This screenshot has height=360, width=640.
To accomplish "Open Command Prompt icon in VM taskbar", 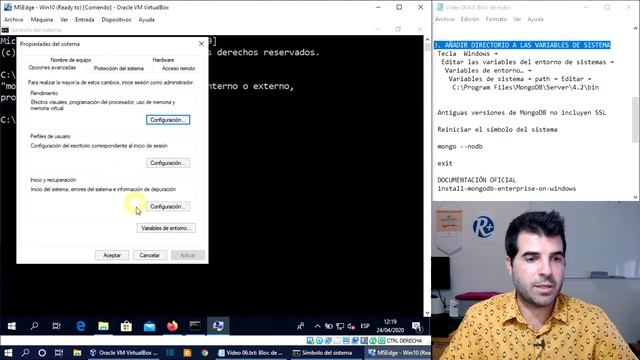I will (x=195, y=326).
